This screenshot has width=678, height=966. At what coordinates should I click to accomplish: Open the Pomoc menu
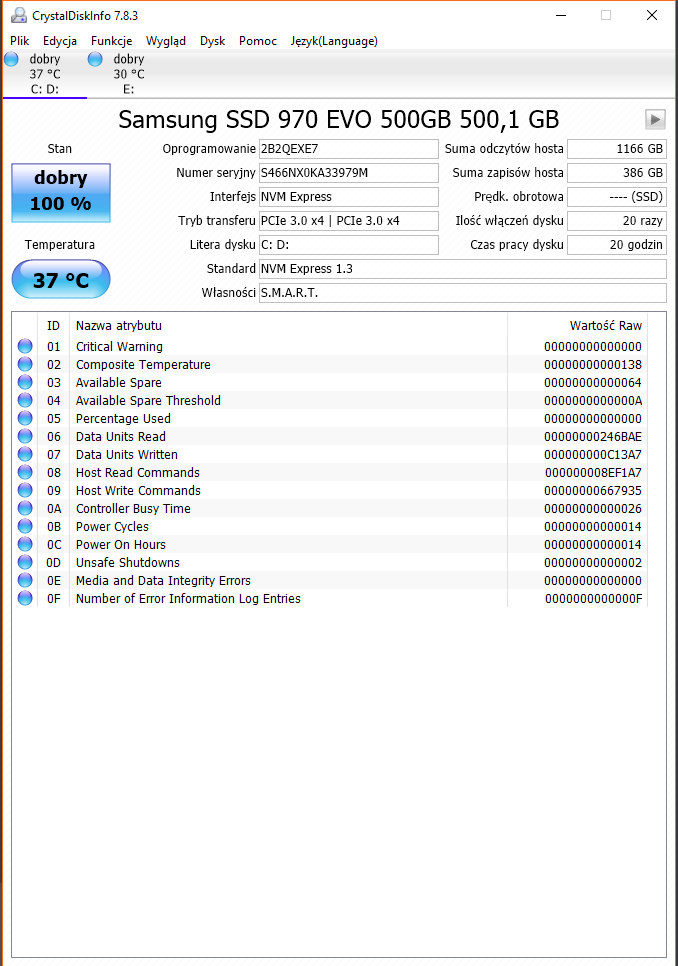coord(258,41)
